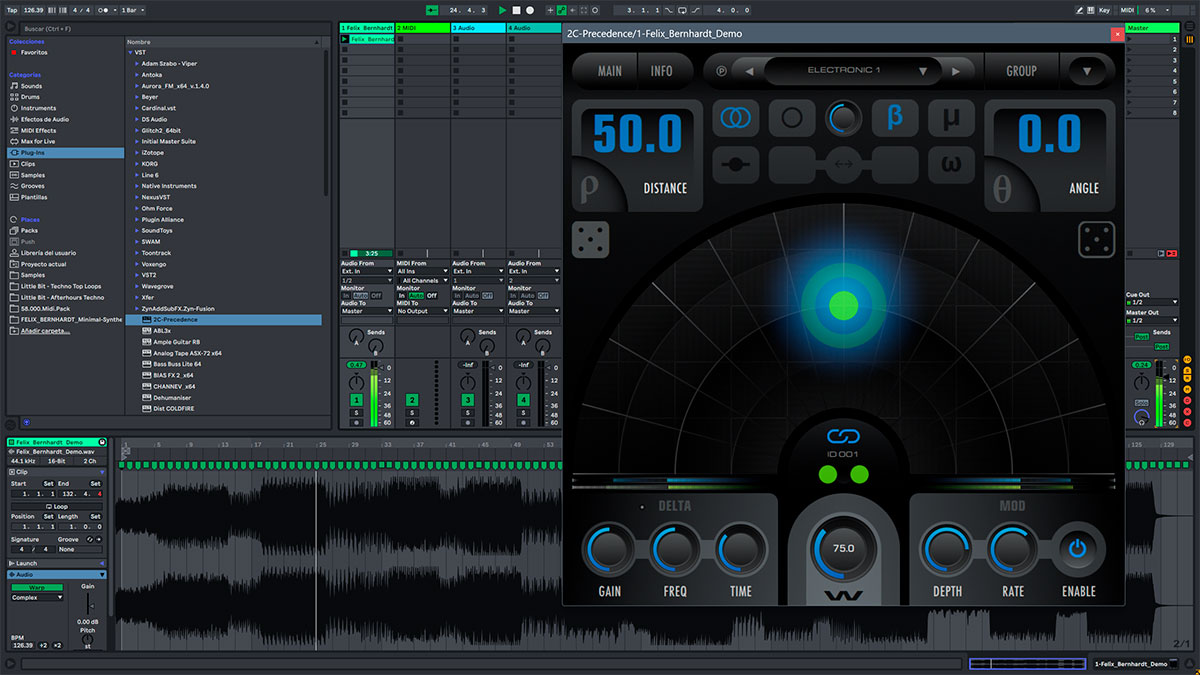Open MIDI From All Ins dropdown
This screenshot has width=1200, height=675.
tap(423, 271)
